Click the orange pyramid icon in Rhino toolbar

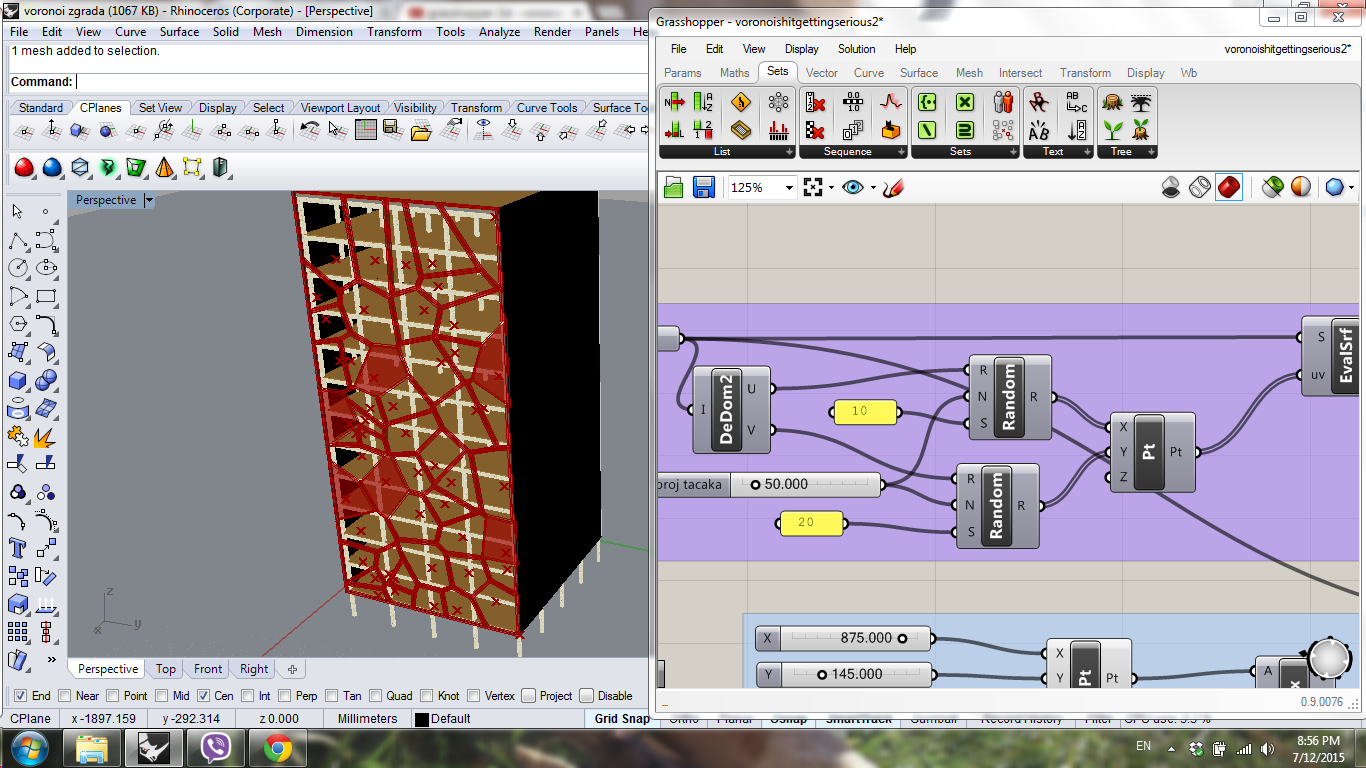pos(164,167)
